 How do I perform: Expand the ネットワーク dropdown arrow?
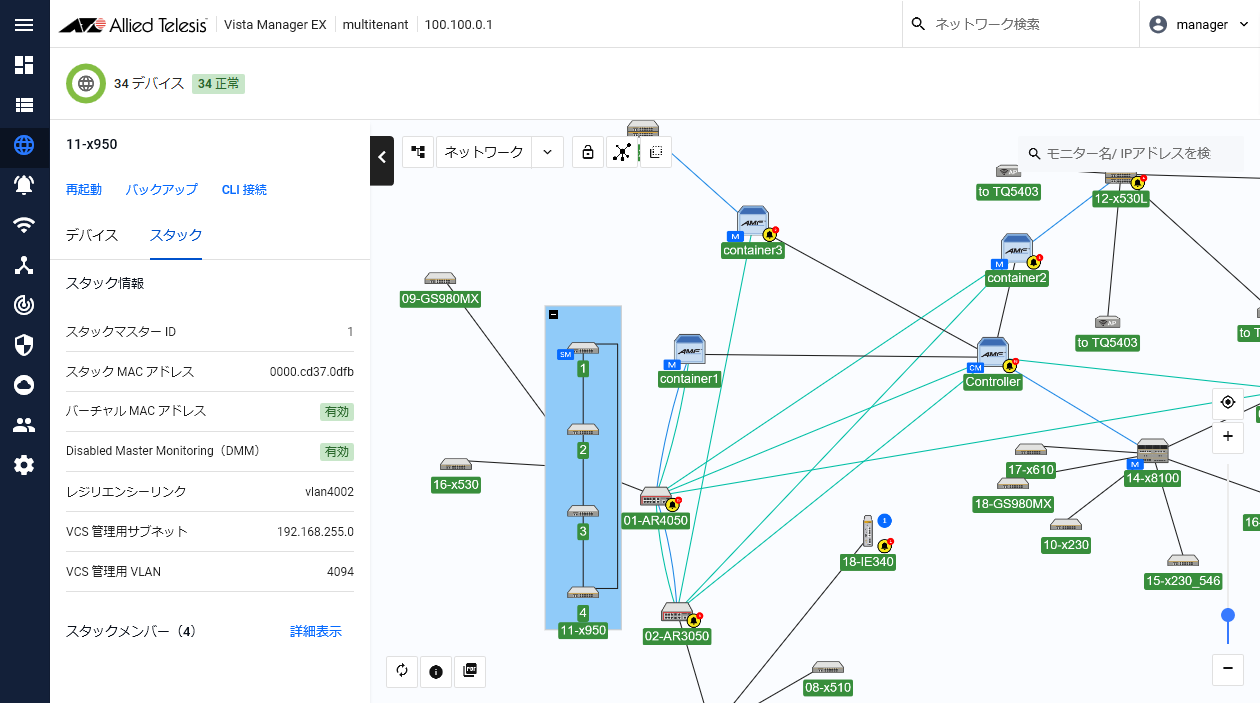point(547,152)
